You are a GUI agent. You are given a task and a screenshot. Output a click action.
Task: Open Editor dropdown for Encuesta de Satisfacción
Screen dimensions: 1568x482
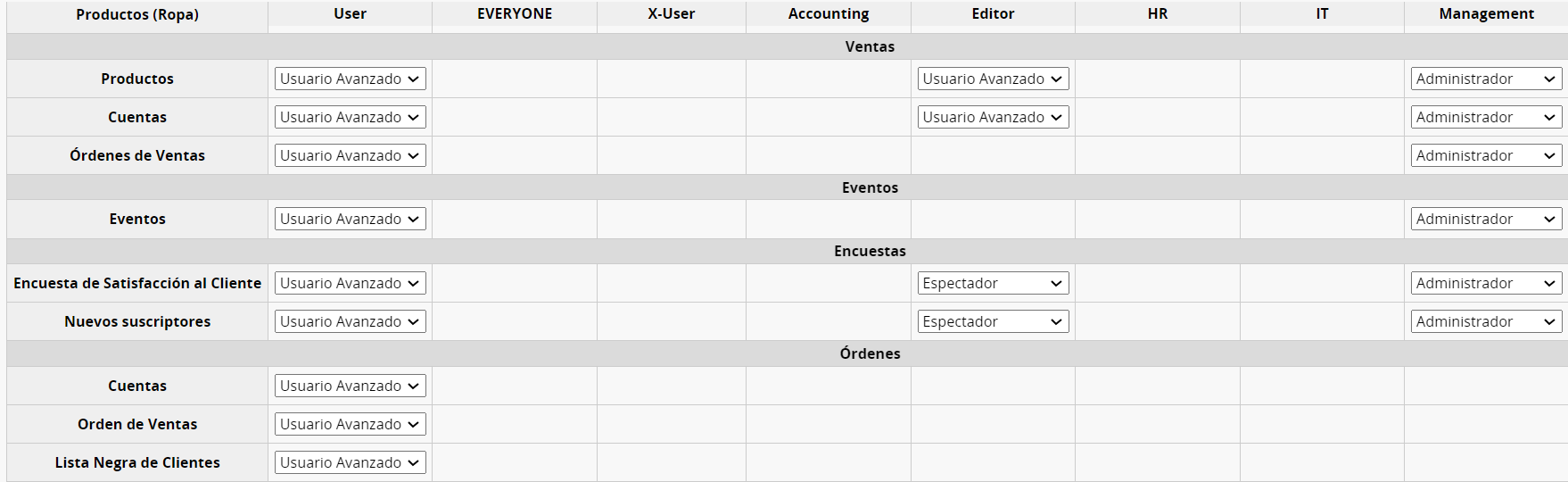(993, 283)
